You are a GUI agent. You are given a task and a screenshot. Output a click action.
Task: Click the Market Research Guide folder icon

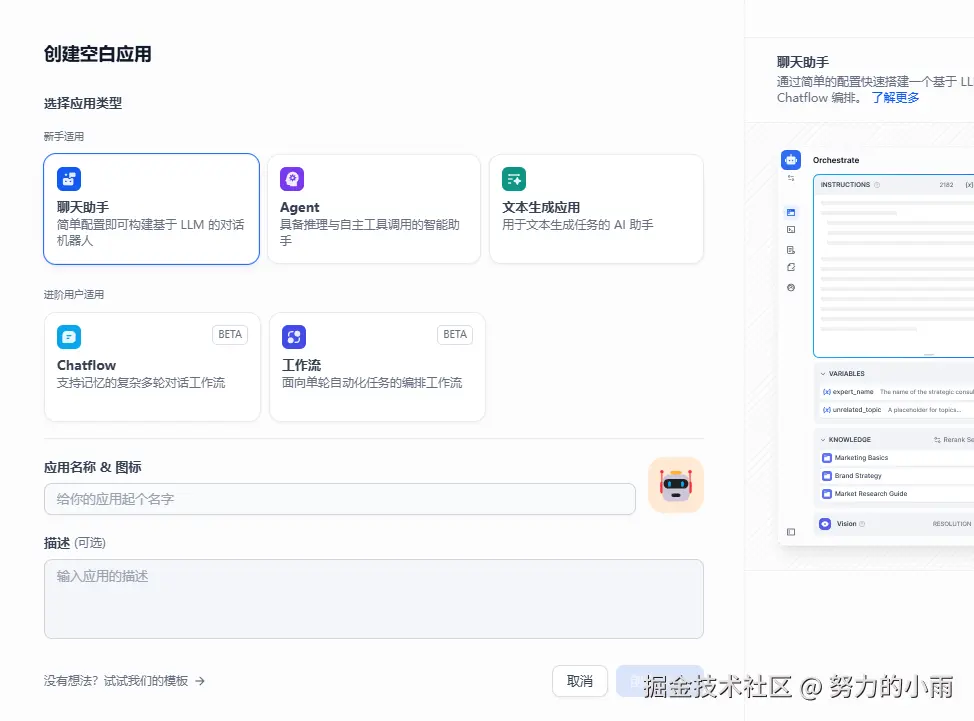pos(827,494)
